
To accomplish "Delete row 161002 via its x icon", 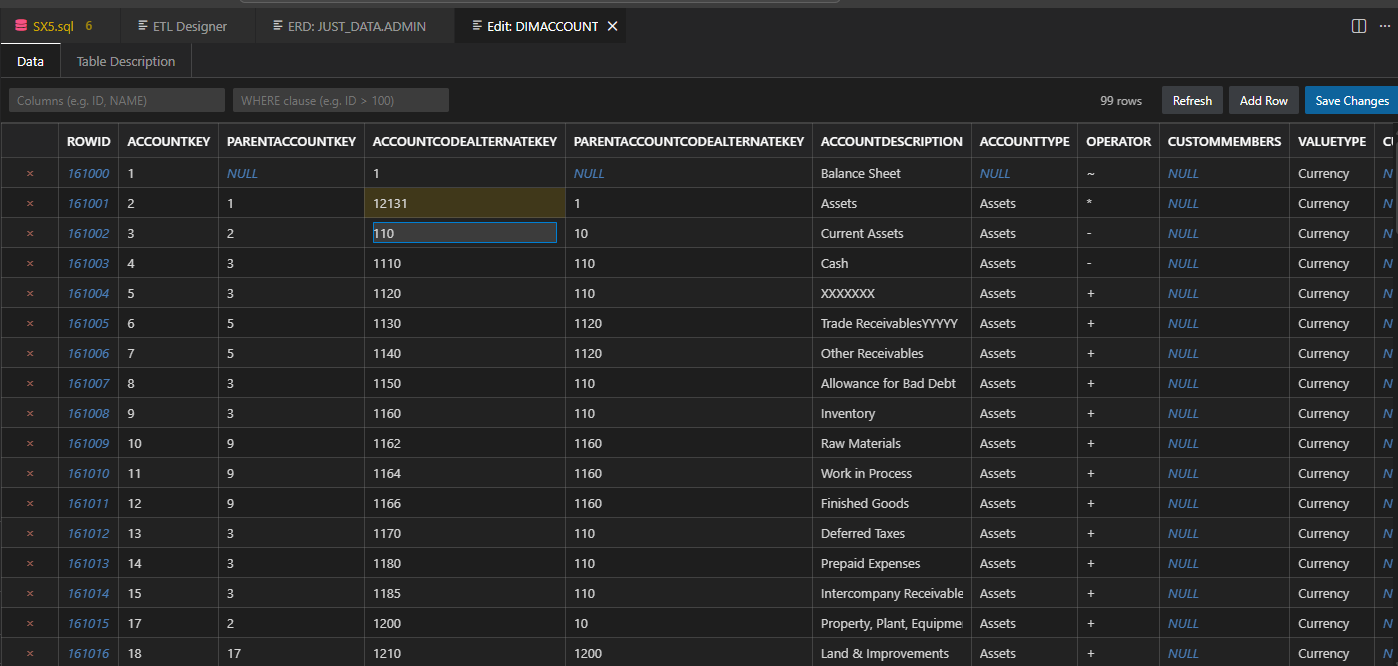I will coord(30,233).
